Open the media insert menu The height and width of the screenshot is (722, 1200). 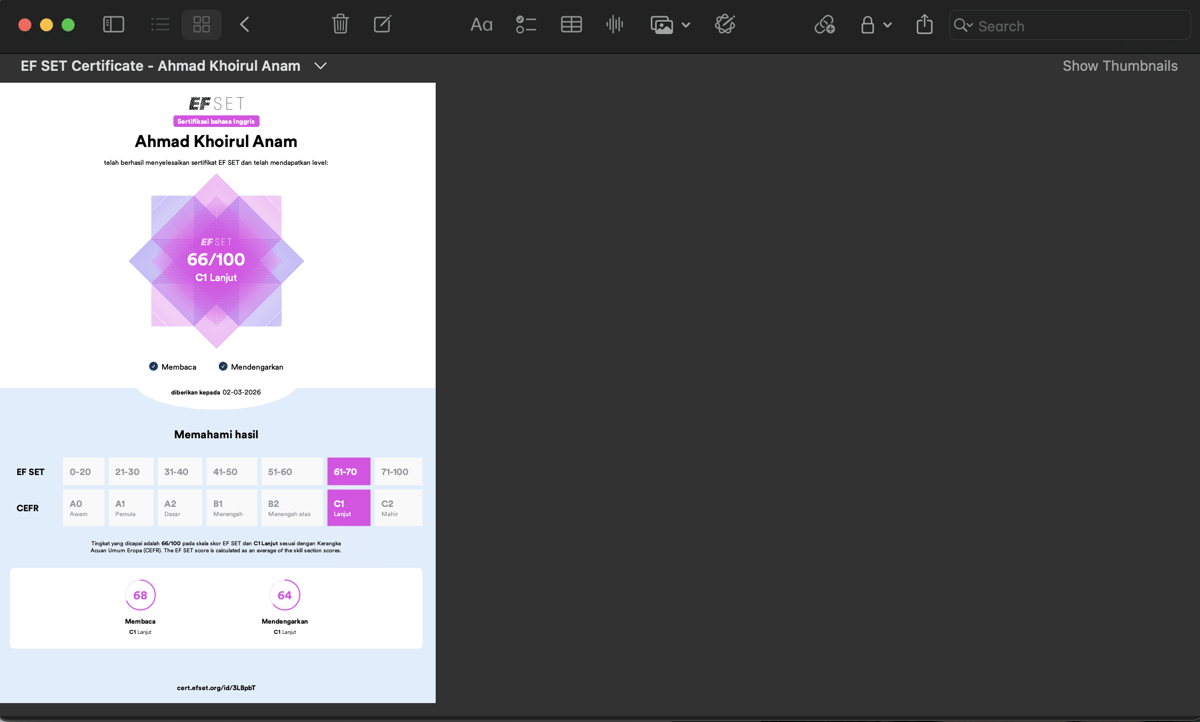pos(670,25)
